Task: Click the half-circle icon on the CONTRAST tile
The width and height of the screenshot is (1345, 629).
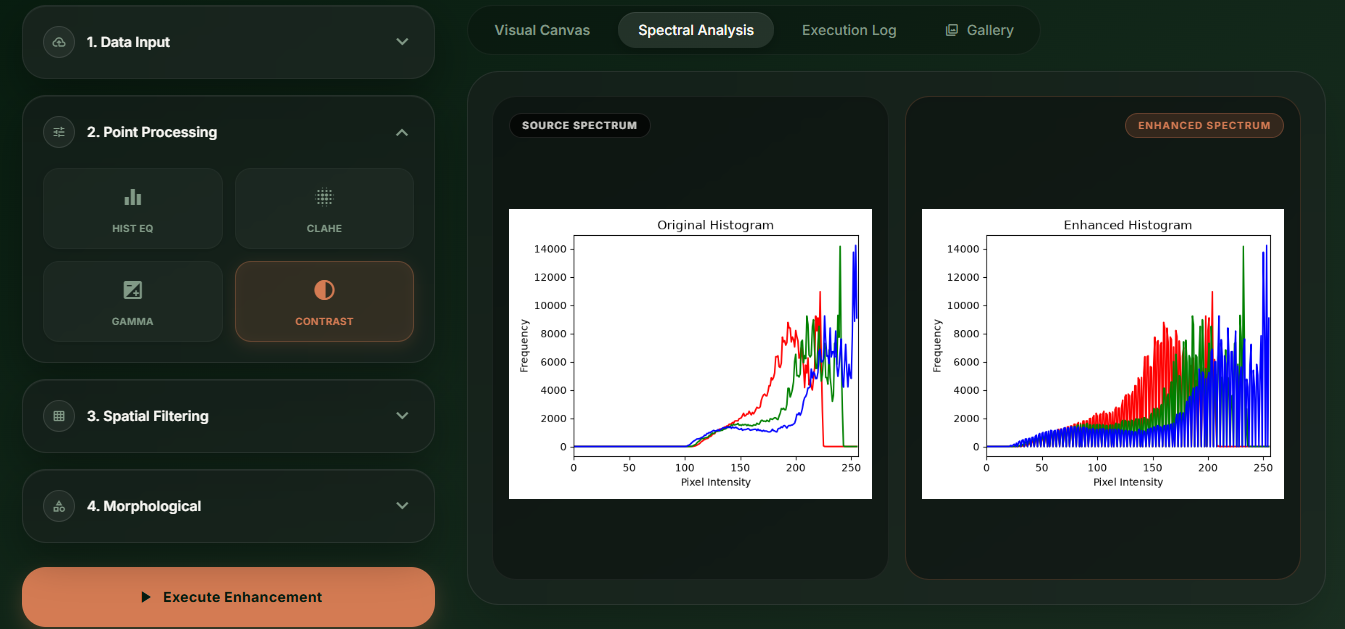Action: (324, 290)
